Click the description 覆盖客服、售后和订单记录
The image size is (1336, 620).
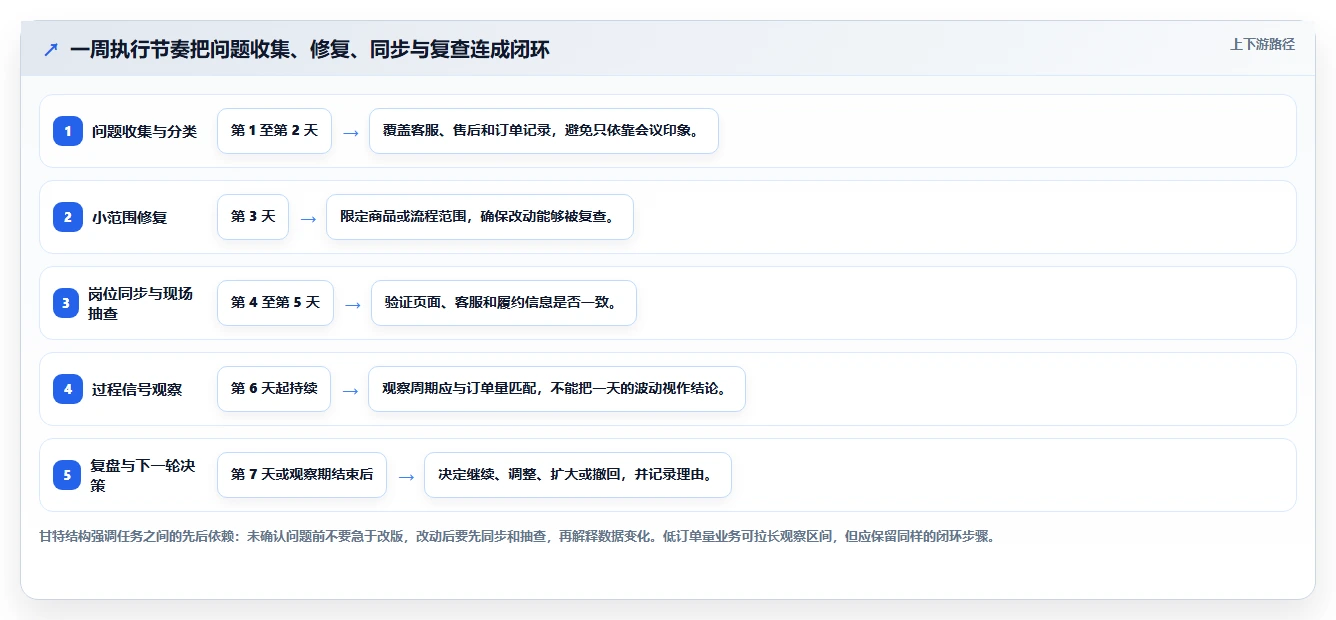click(x=544, y=131)
